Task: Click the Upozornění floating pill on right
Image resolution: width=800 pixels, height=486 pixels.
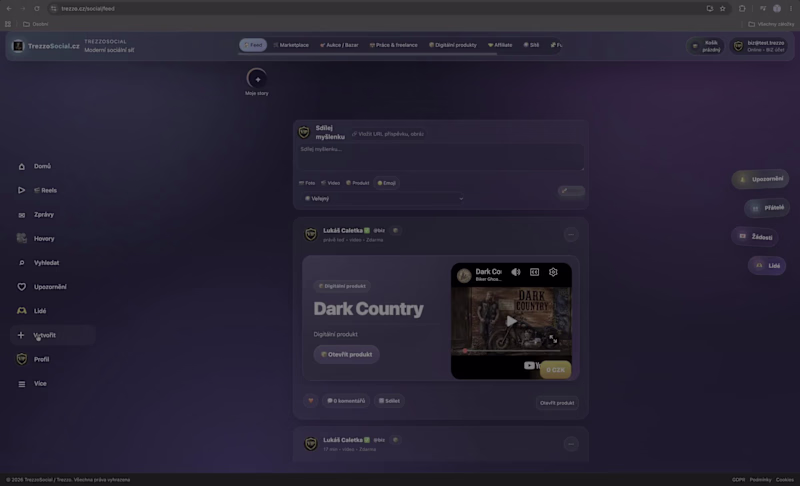Action: click(x=761, y=179)
